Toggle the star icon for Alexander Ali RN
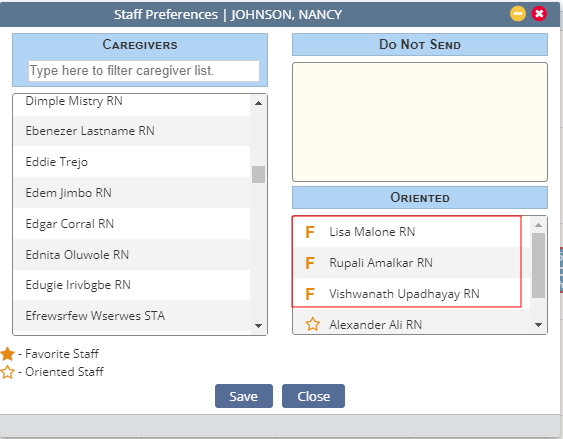The width and height of the screenshot is (563, 439). pos(312,324)
